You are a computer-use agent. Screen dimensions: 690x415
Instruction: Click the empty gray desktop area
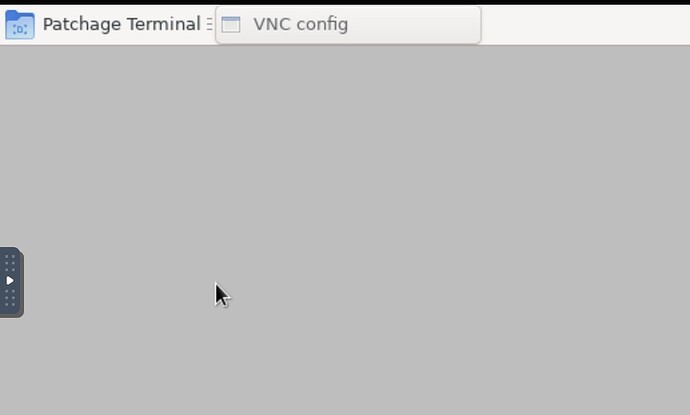point(352,220)
